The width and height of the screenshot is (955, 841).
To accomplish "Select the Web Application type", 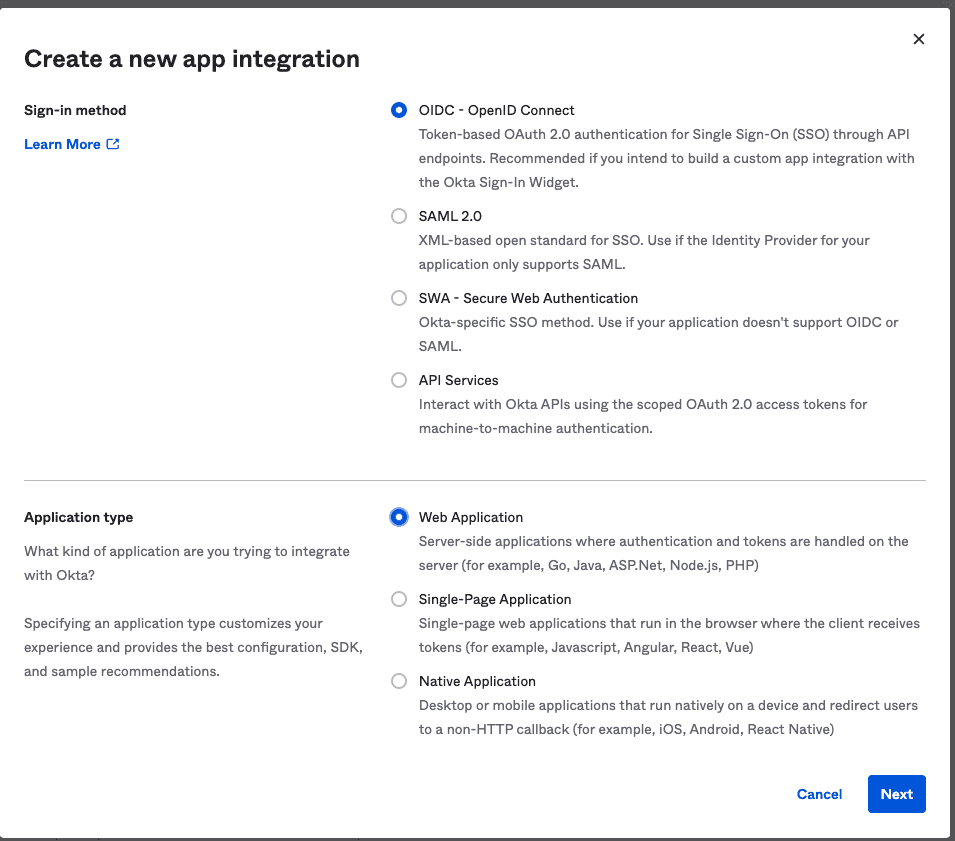I will pyautogui.click(x=399, y=517).
